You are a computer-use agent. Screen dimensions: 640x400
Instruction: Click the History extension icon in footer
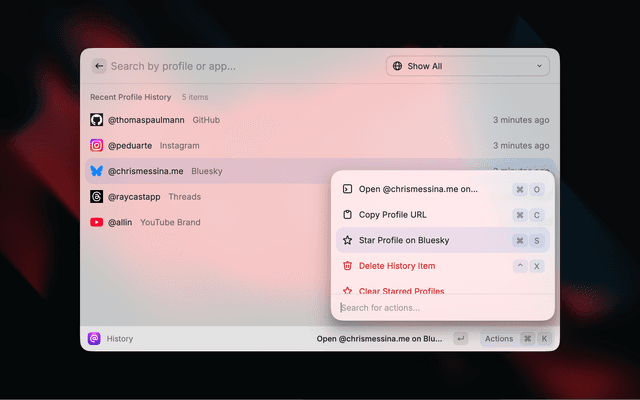point(94,339)
